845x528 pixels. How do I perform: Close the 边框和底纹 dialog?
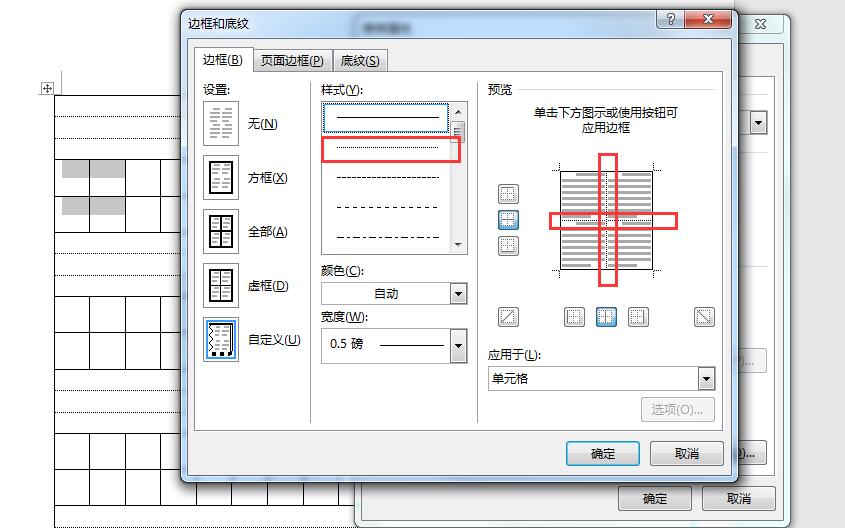click(708, 19)
